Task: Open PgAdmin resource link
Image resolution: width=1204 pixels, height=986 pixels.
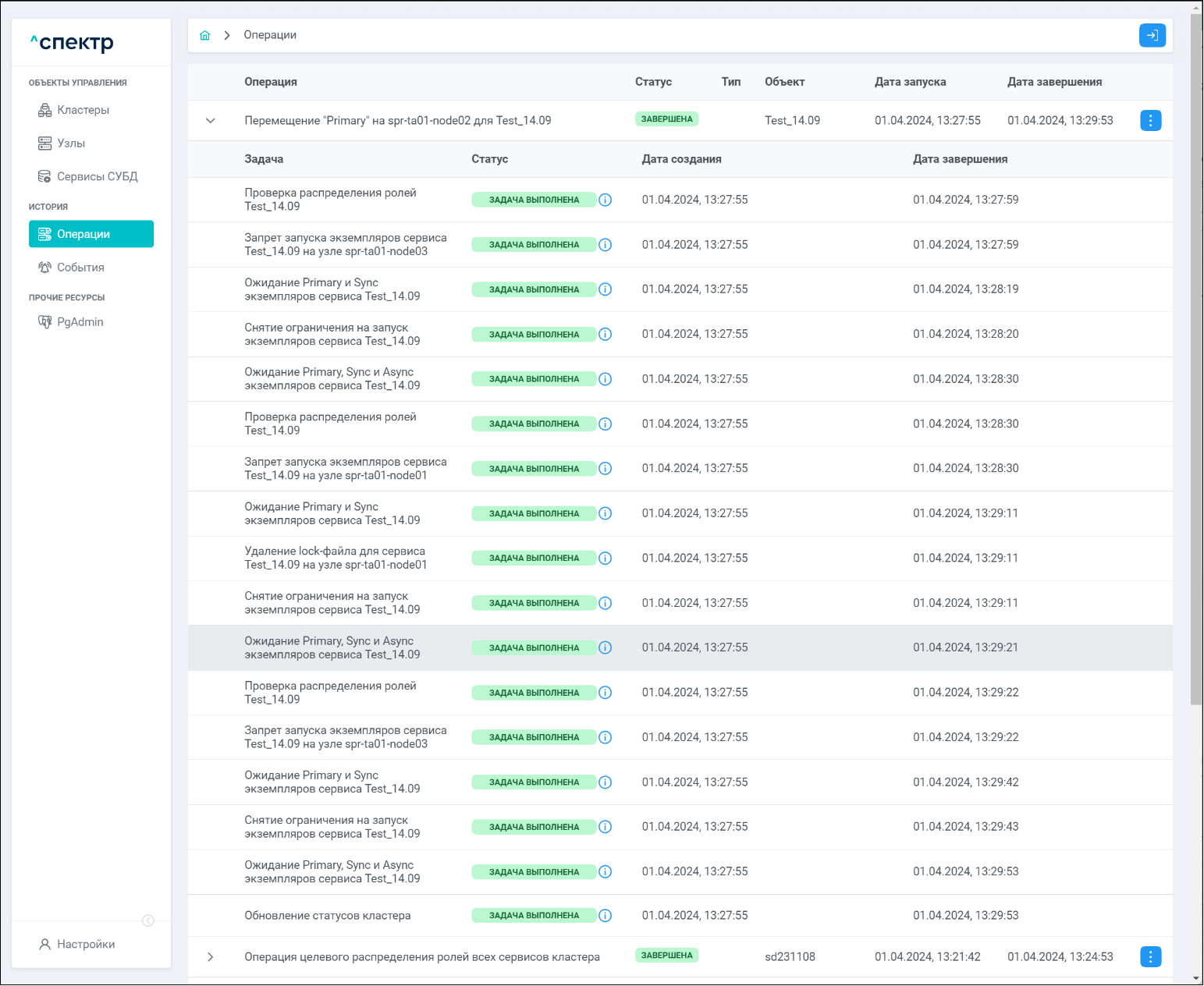Action: [80, 322]
